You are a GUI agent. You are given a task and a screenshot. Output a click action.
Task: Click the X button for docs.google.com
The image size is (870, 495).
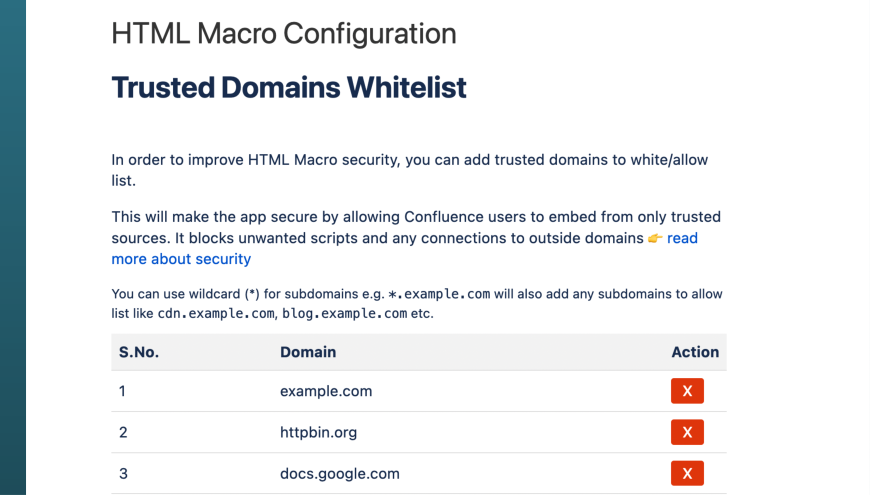[687, 473]
